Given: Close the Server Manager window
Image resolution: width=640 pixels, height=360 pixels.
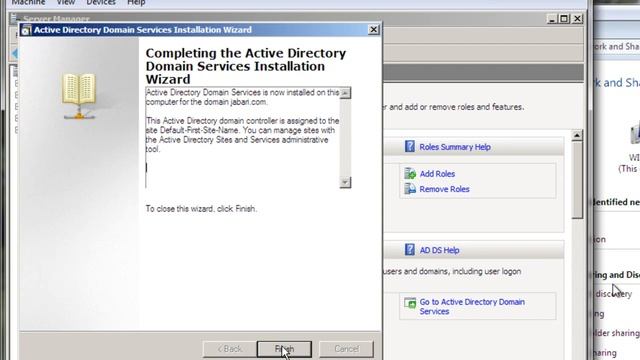Looking at the screenshot, I should pyautogui.click(x=577, y=19).
